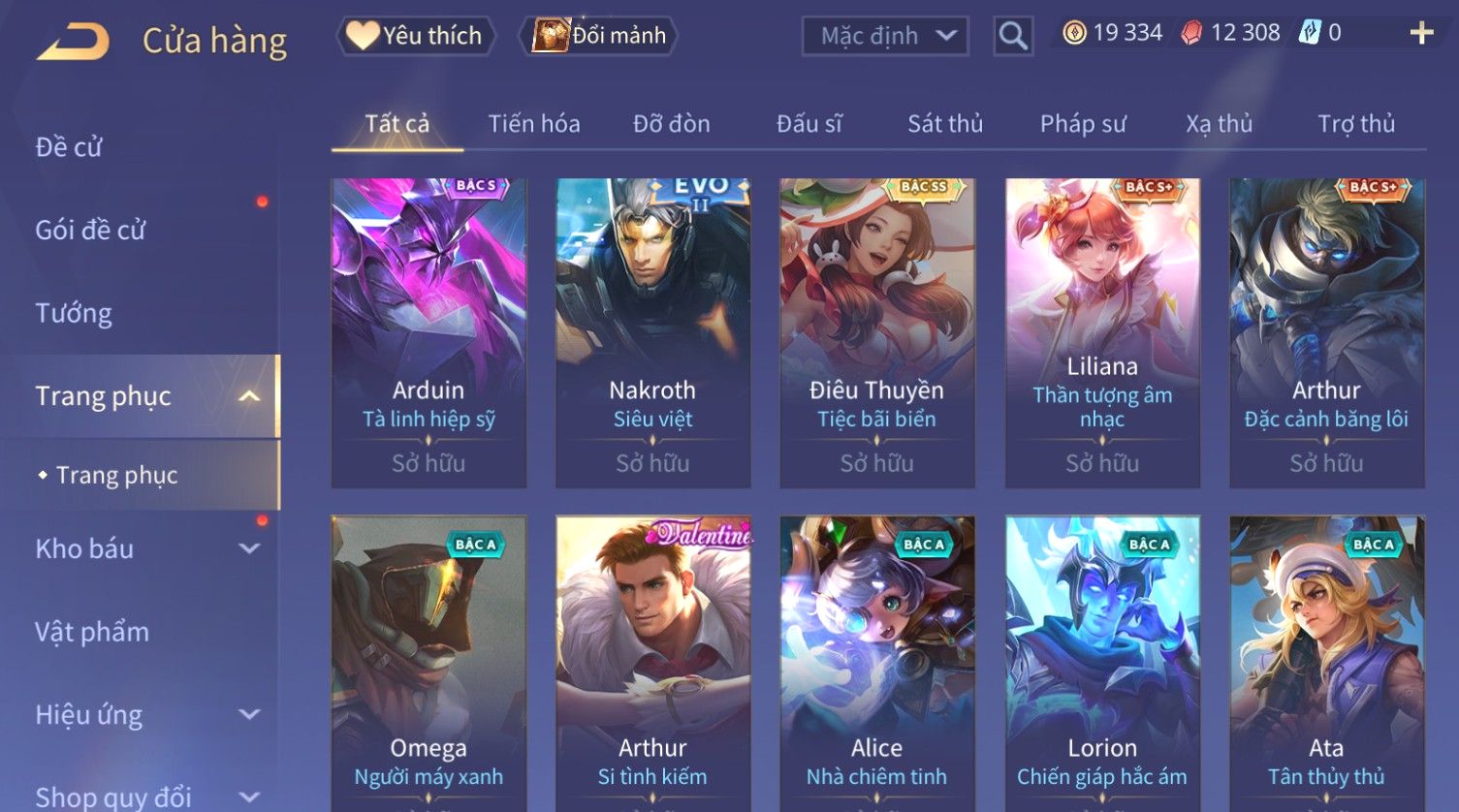Expand the Hiệu ứng sidebar section
1459x812 pixels.
[x=249, y=715]
